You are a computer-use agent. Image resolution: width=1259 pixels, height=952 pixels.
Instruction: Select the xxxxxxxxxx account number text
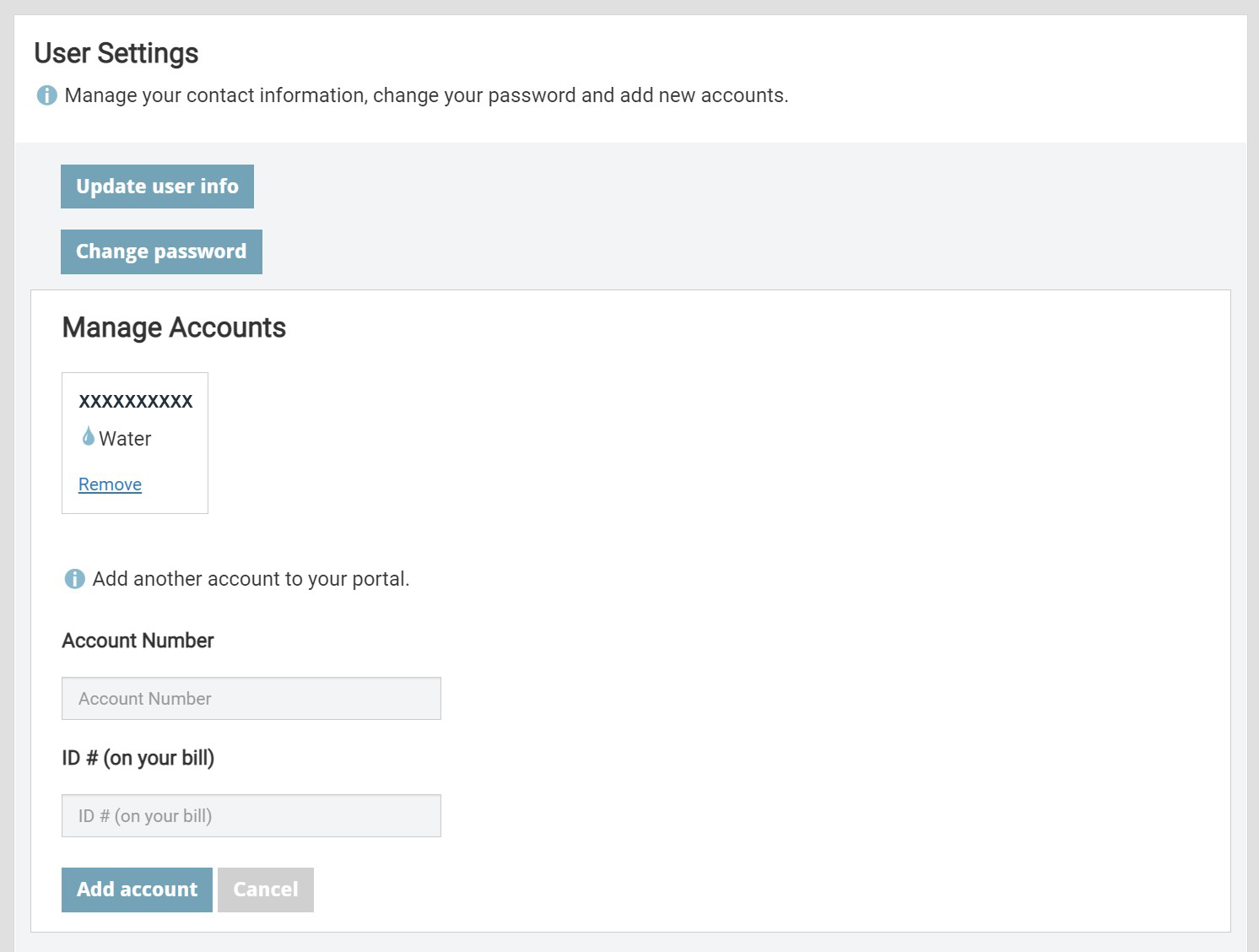point(136,401)
